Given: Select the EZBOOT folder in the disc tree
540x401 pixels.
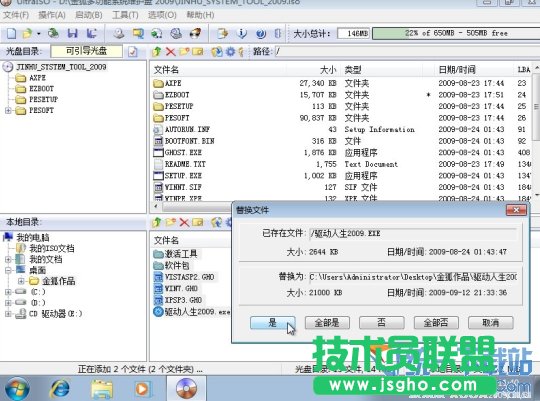Looking at the screenshot, I should [x=41, y=89].
